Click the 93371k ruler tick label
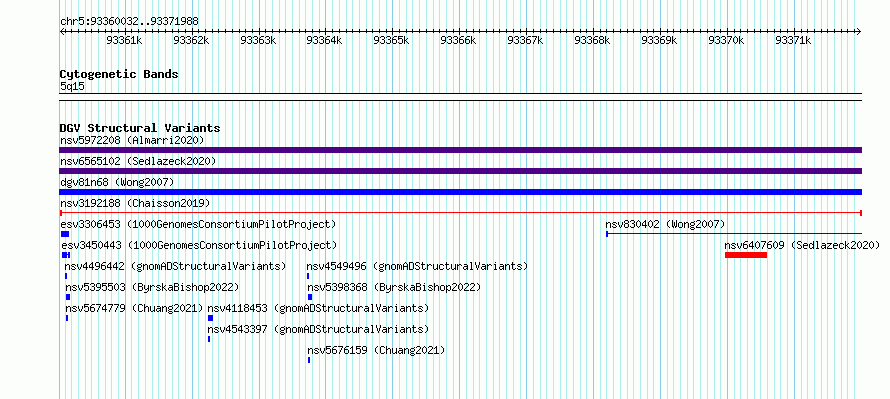 click(x=793, y=40)
